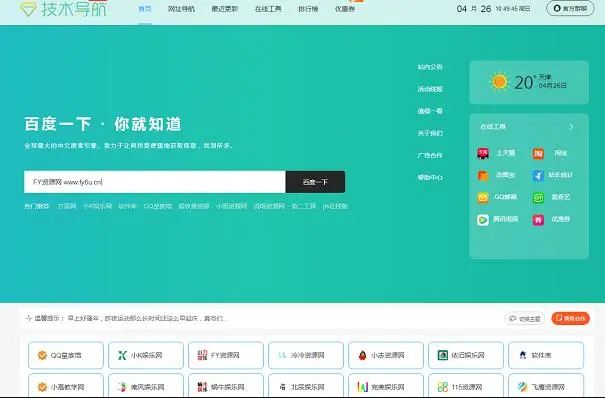Click the Tmall icon in tools panel
Viewport: 605px width, 398px height.
[483, 153]
